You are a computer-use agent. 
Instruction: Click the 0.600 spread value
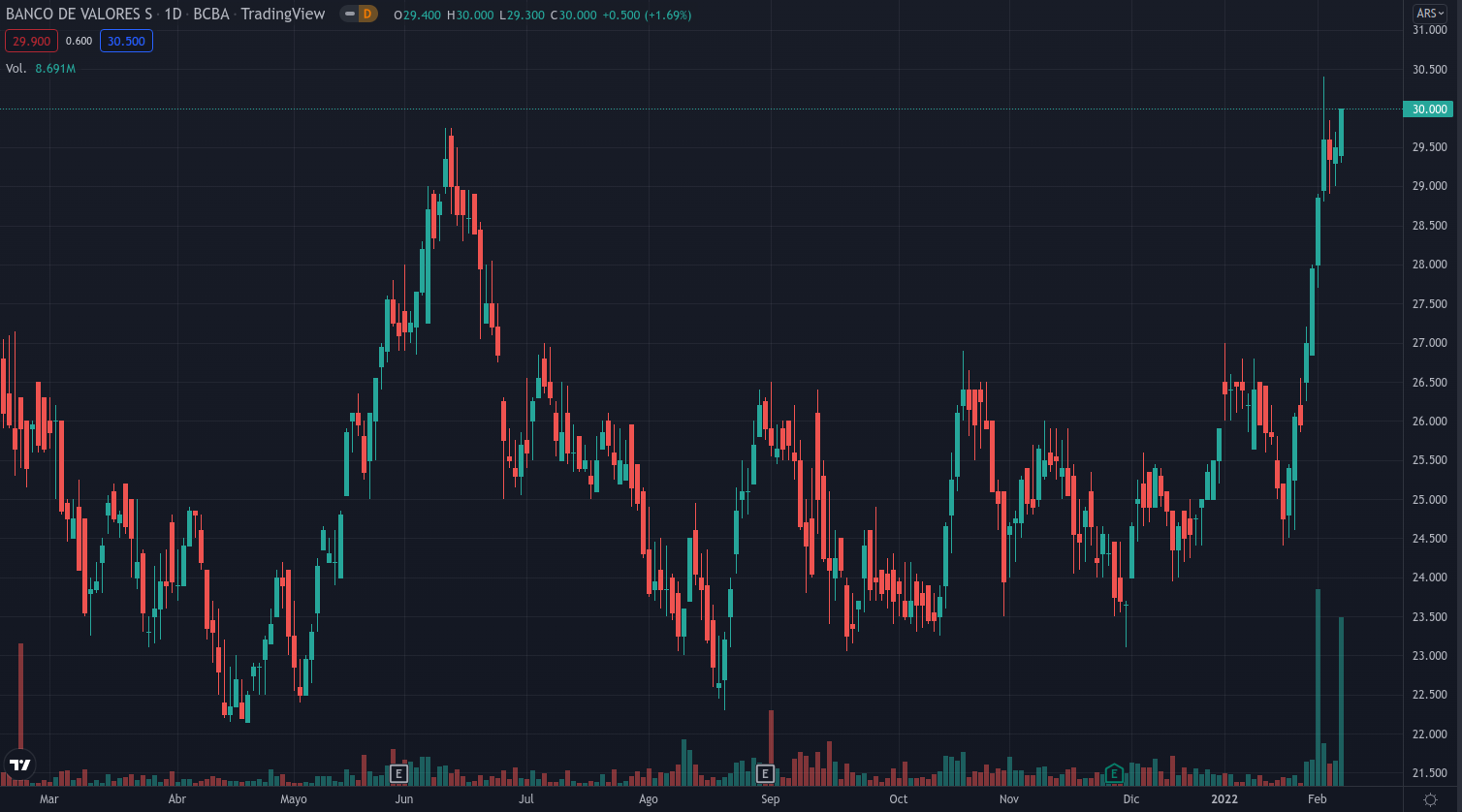[x=79, y=41]
